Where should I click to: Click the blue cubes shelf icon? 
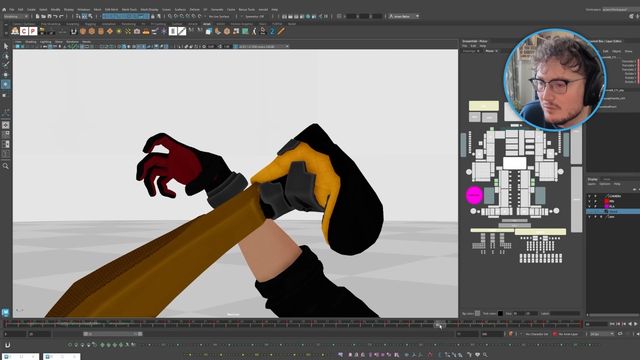209,31
